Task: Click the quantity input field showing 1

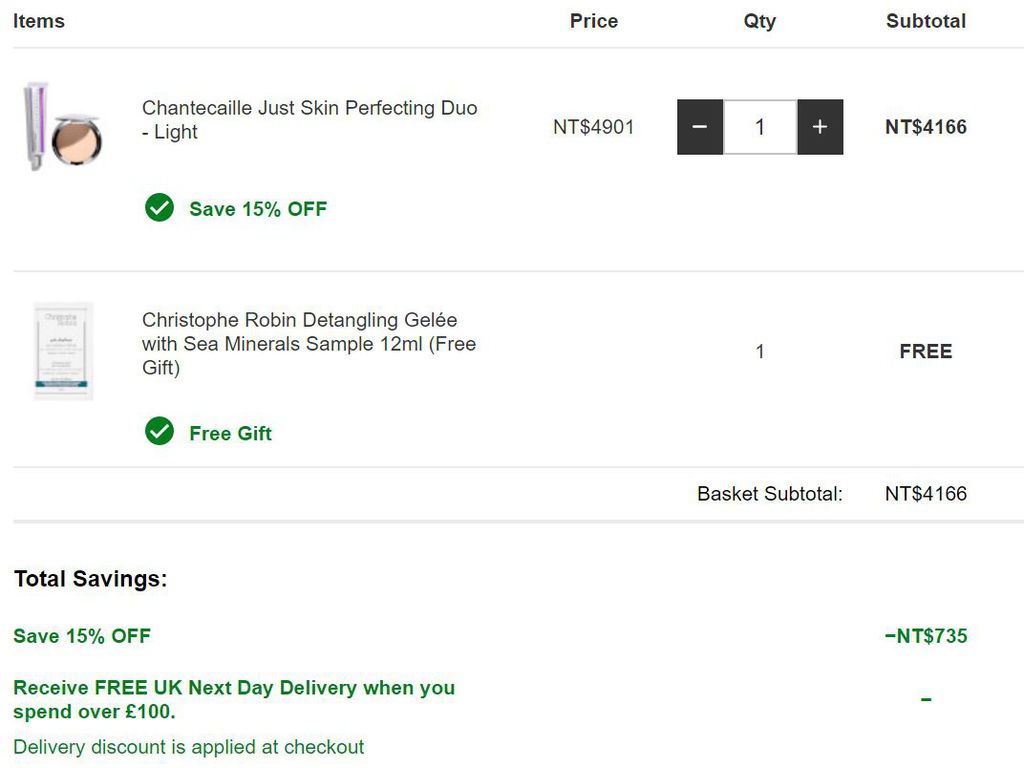Action: [x=760, y=127]
